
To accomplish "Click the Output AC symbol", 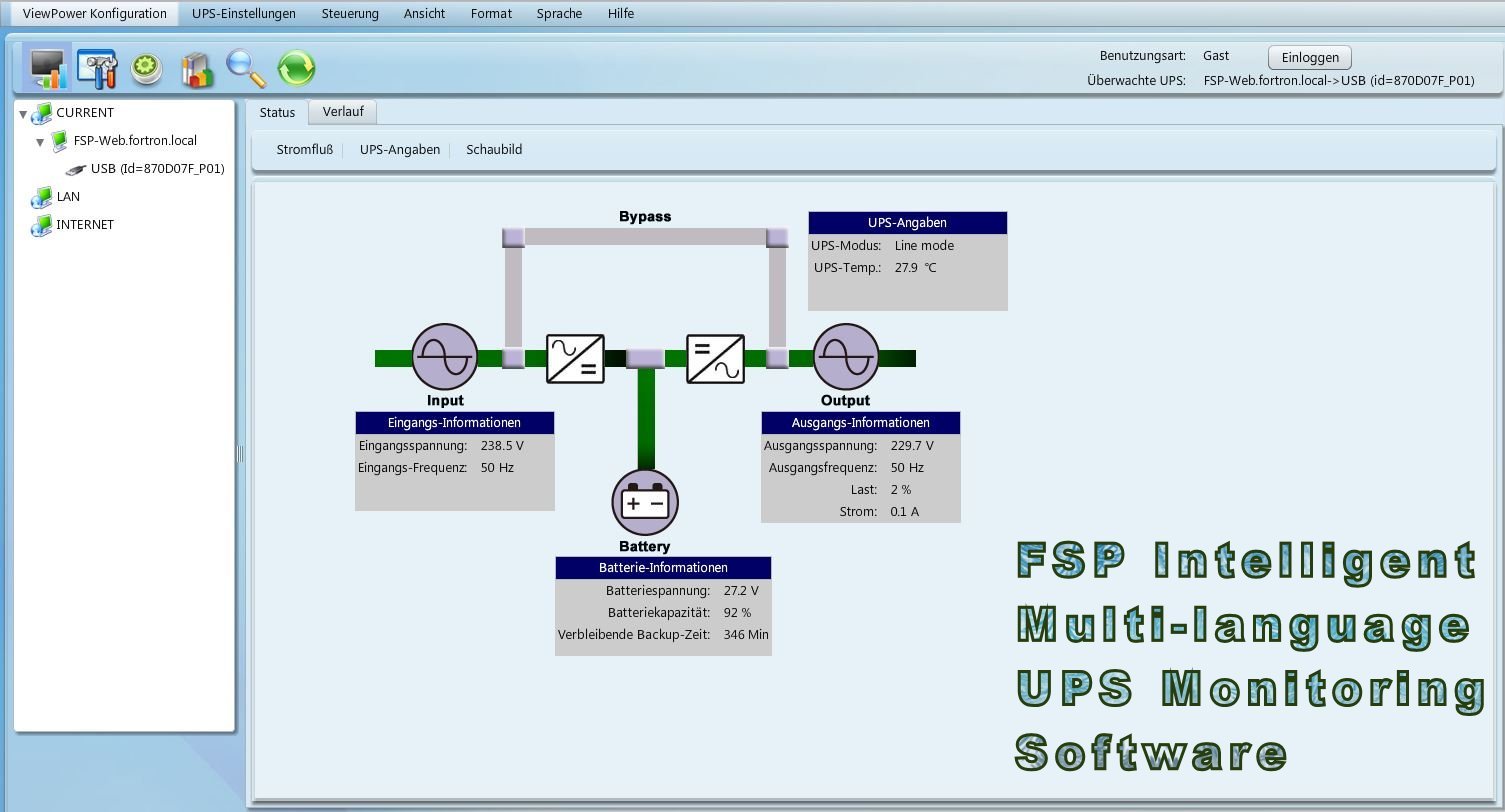I will (846, 356).
